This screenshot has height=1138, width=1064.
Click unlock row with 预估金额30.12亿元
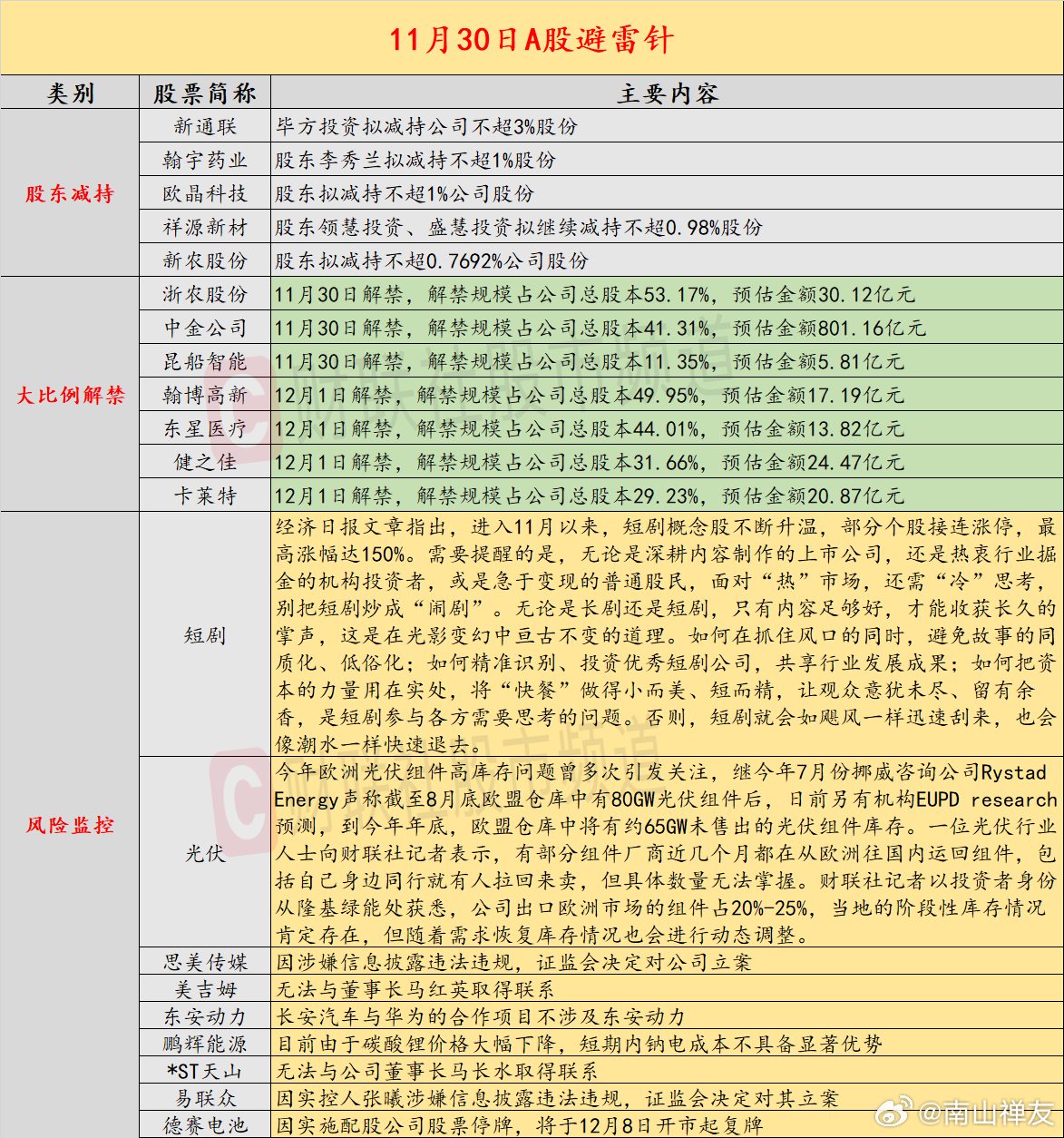click(x=667, y=294)
